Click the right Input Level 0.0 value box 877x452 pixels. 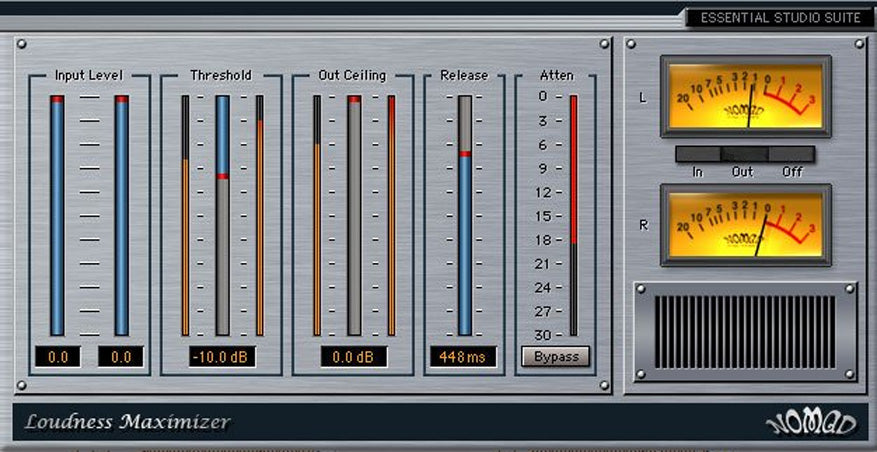tap(121, 357)
